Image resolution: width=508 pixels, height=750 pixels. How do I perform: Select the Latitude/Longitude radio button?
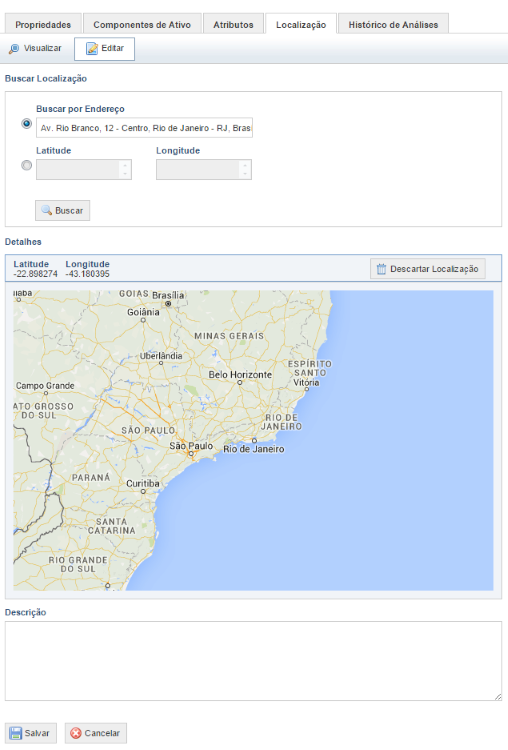tap(27, 165)
